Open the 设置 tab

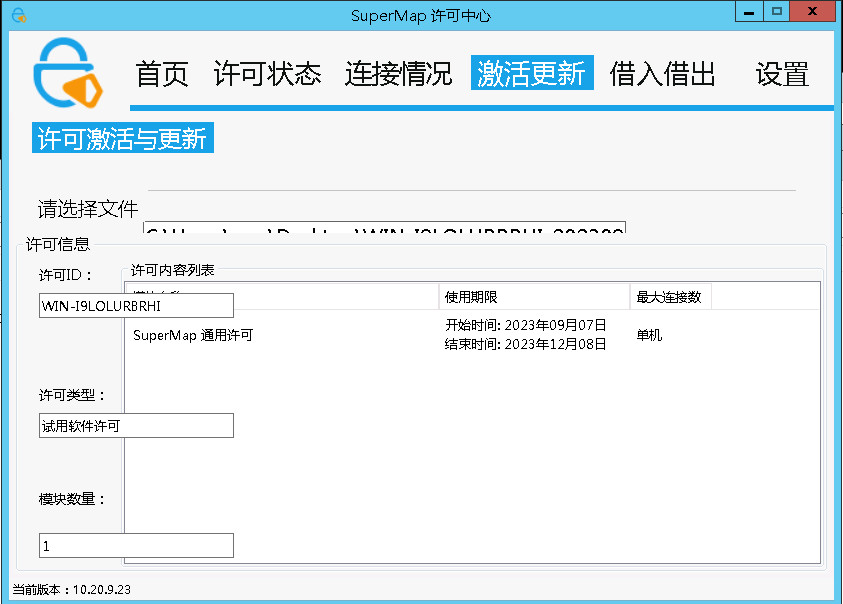(x=782, y=74)
